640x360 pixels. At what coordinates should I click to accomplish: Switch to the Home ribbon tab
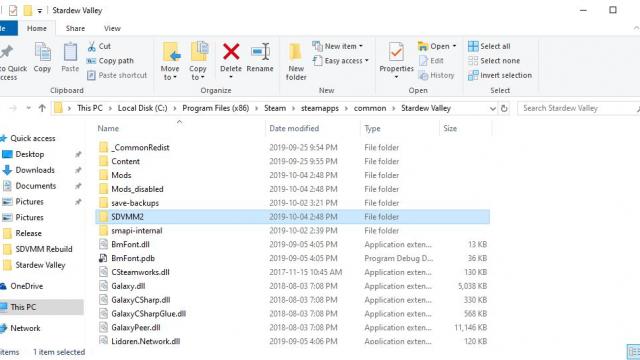[37, 28]
